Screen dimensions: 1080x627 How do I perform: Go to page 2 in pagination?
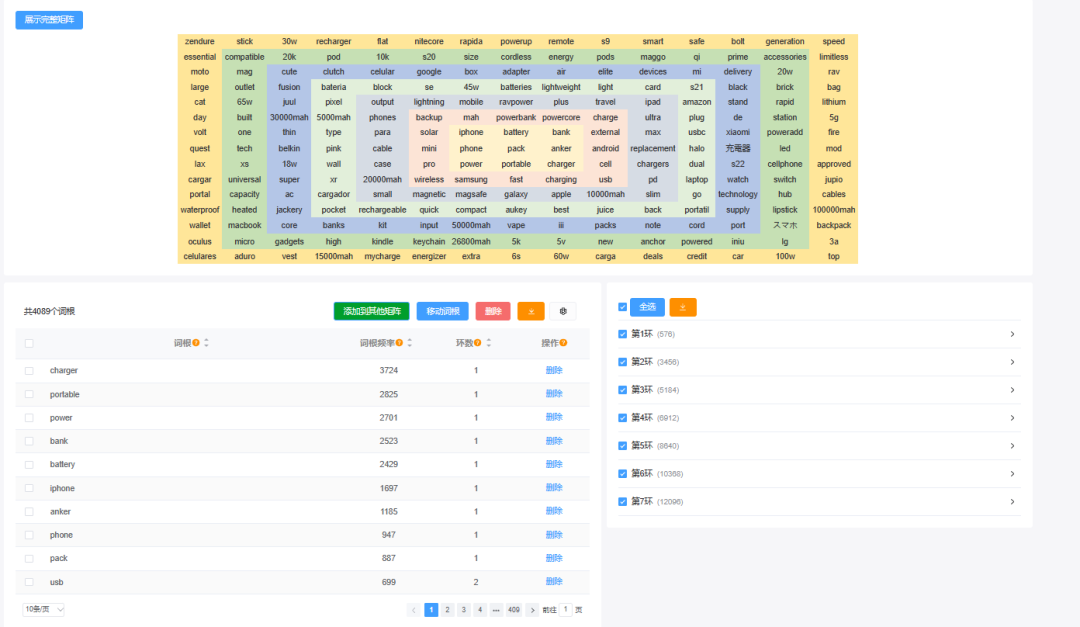[x=447, y=609]
